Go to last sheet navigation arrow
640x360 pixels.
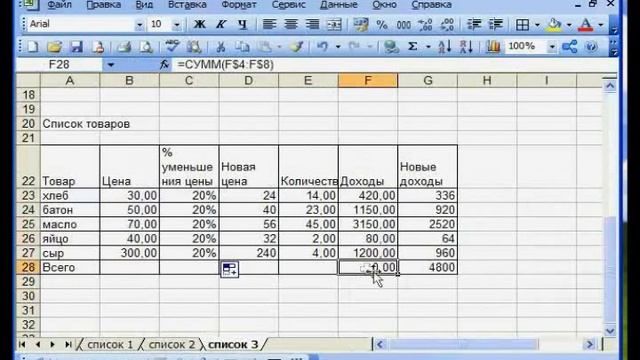68,344
